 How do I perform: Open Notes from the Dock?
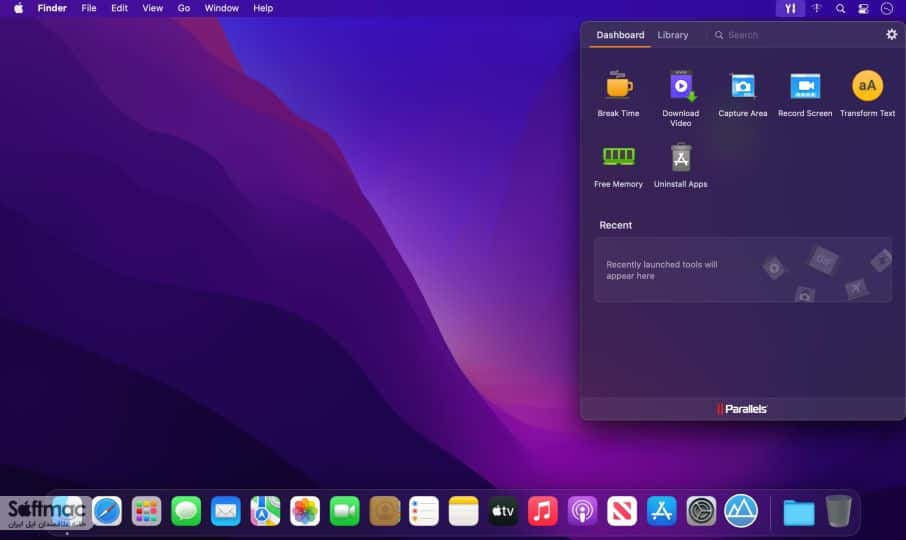pos(463,511)
